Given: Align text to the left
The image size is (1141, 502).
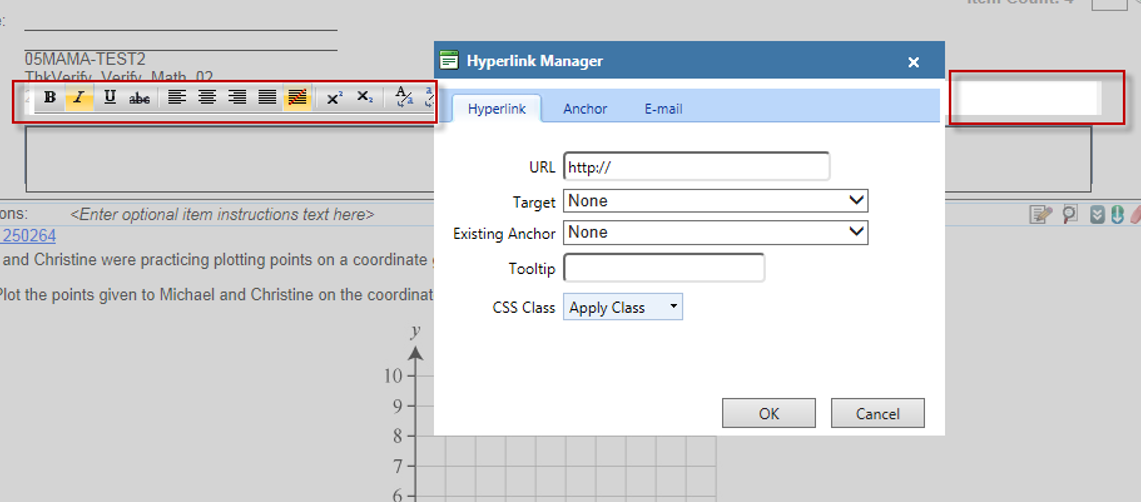Looking at the screenshot, I should [177, 97].
